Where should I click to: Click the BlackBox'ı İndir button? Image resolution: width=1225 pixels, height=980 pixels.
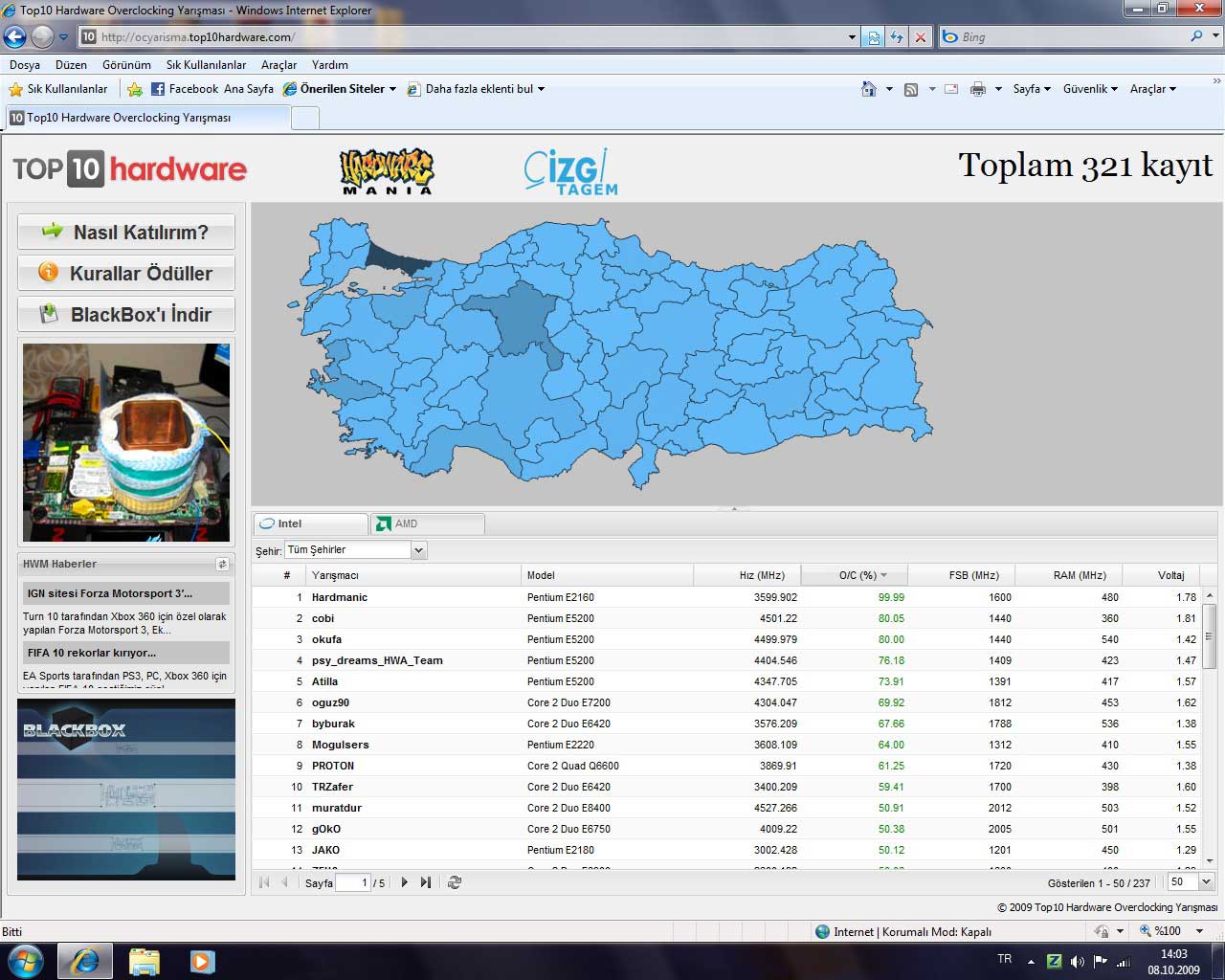[x=126, y=315]
